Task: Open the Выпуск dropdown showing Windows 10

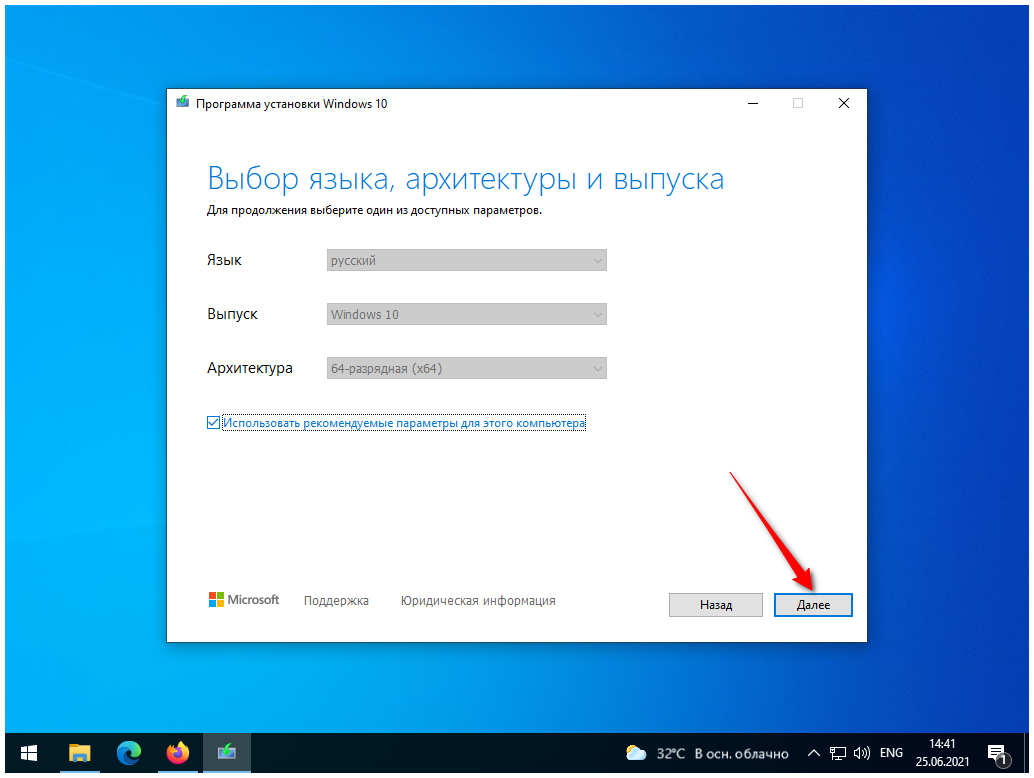Action: coord(466,314)
